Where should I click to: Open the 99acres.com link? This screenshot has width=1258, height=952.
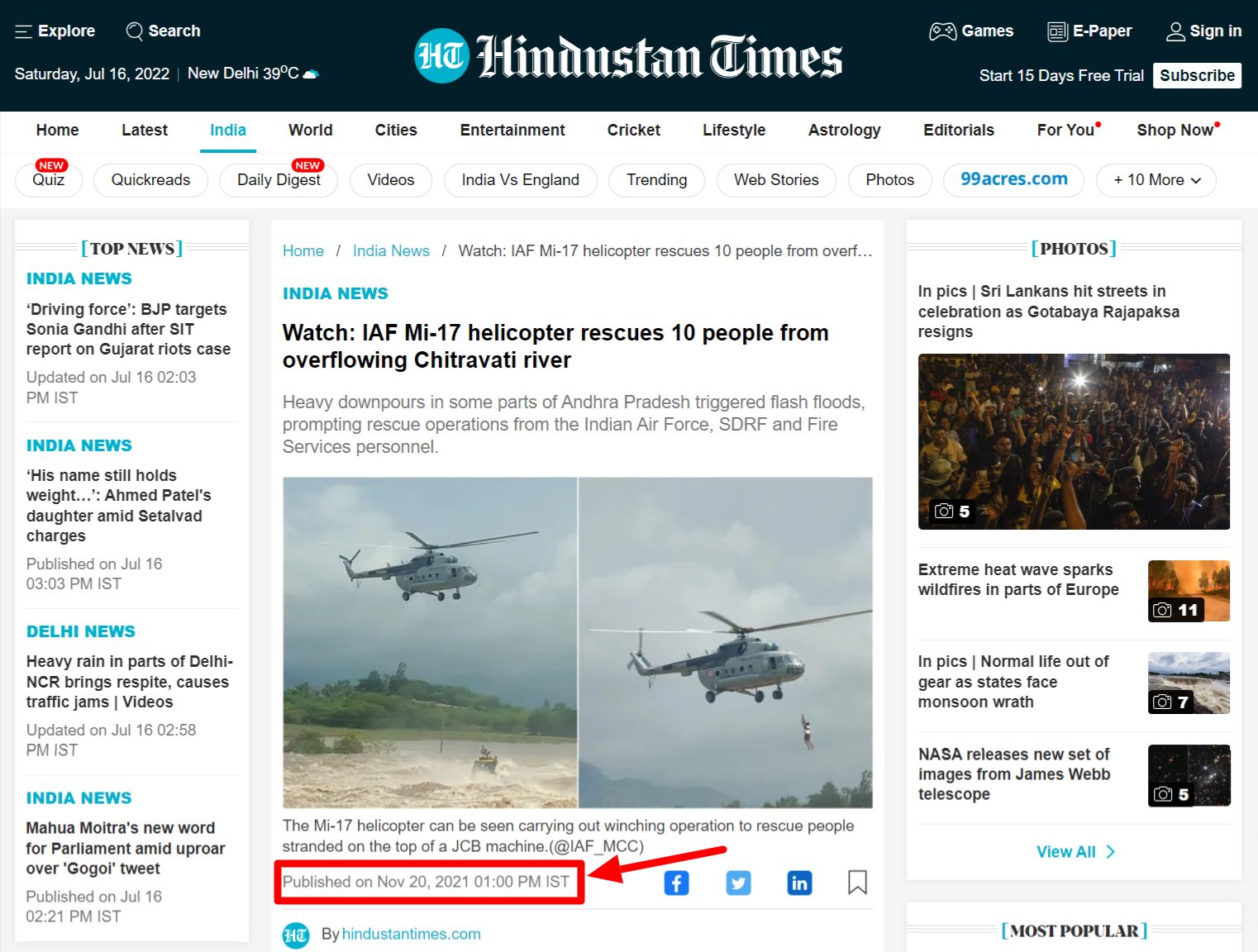pos(1014,180)
